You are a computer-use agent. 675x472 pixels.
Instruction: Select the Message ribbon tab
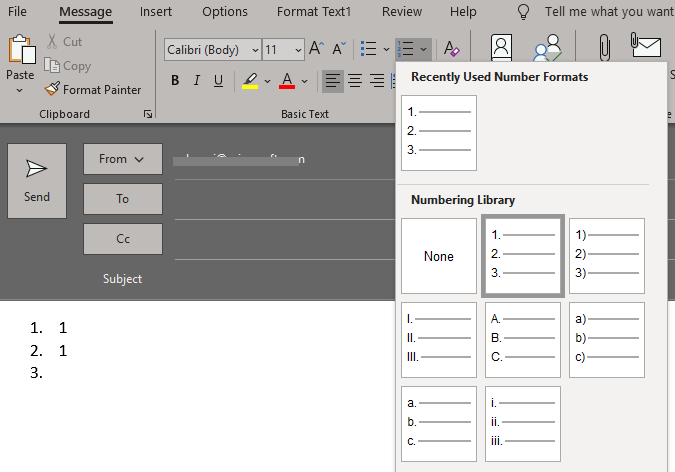click(85, 12)
